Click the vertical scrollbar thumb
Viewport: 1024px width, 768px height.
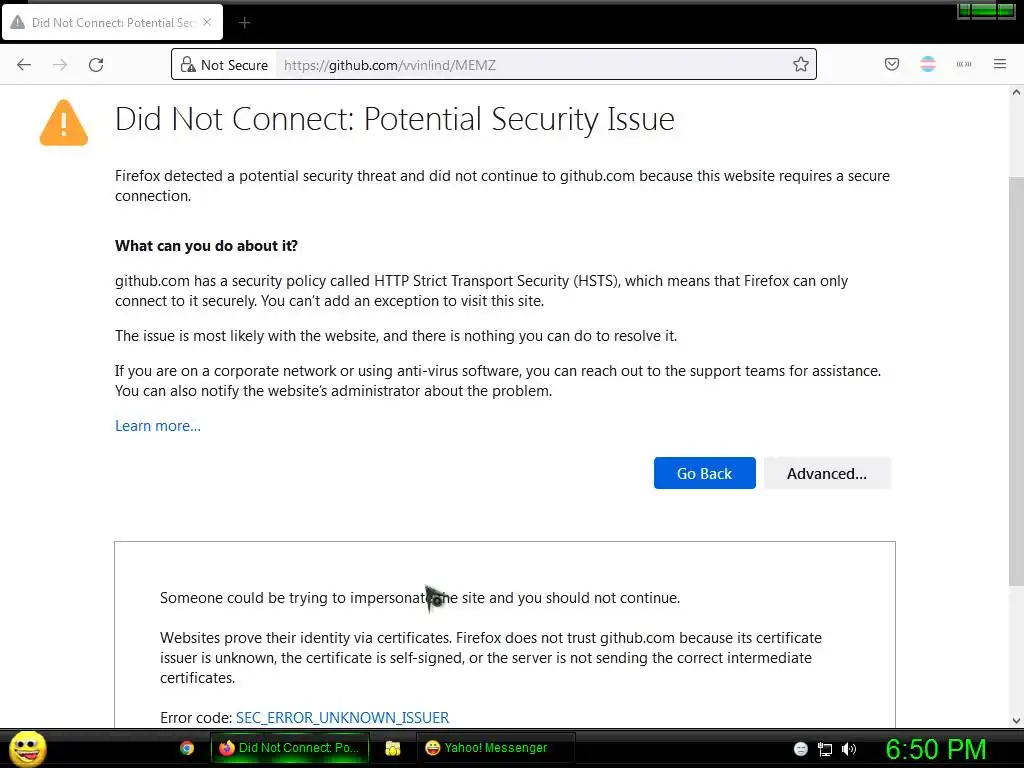click(x=1016, y=381)
